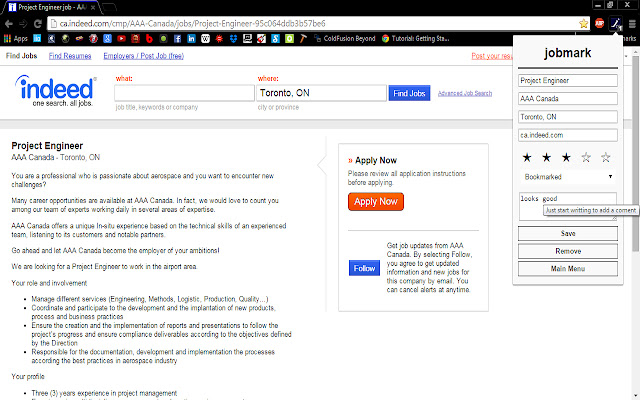Click the 'AAA Canada - Toronto, ON' subtitle
Screen dimensions: 640x400
coord(56,157)
